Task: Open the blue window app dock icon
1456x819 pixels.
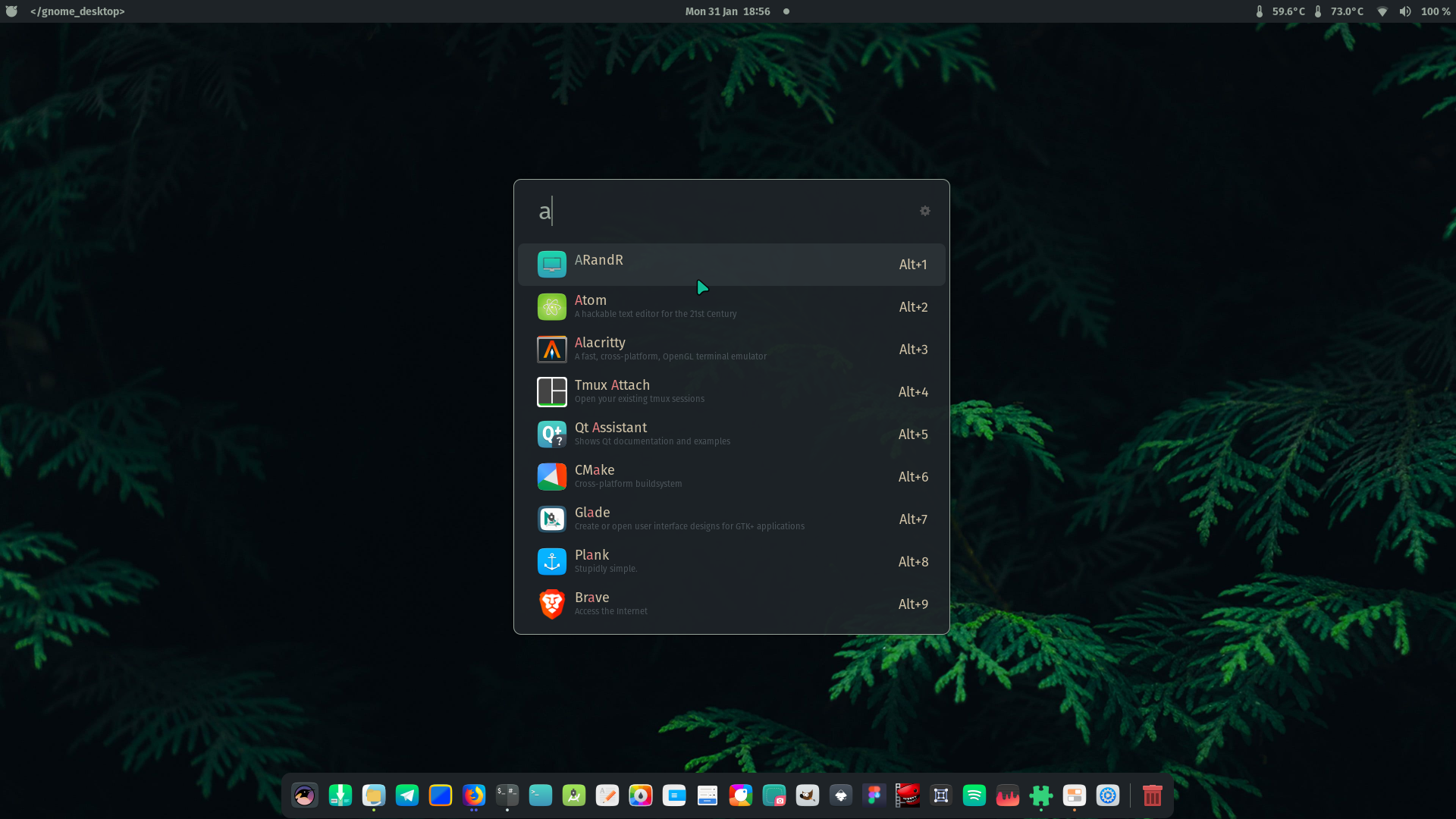Action: pyautogui.click(x=674, y=795)
